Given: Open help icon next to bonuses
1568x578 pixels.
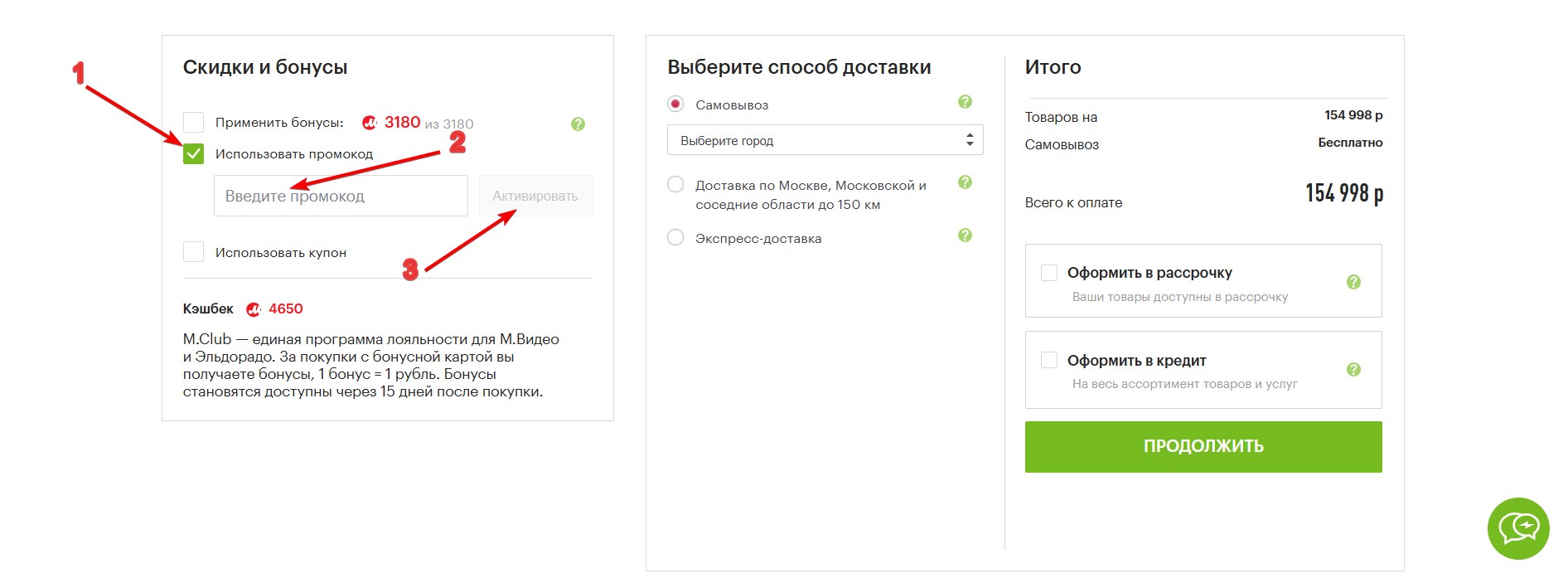Looking at the screenshot, I should [x=578, y=124].
